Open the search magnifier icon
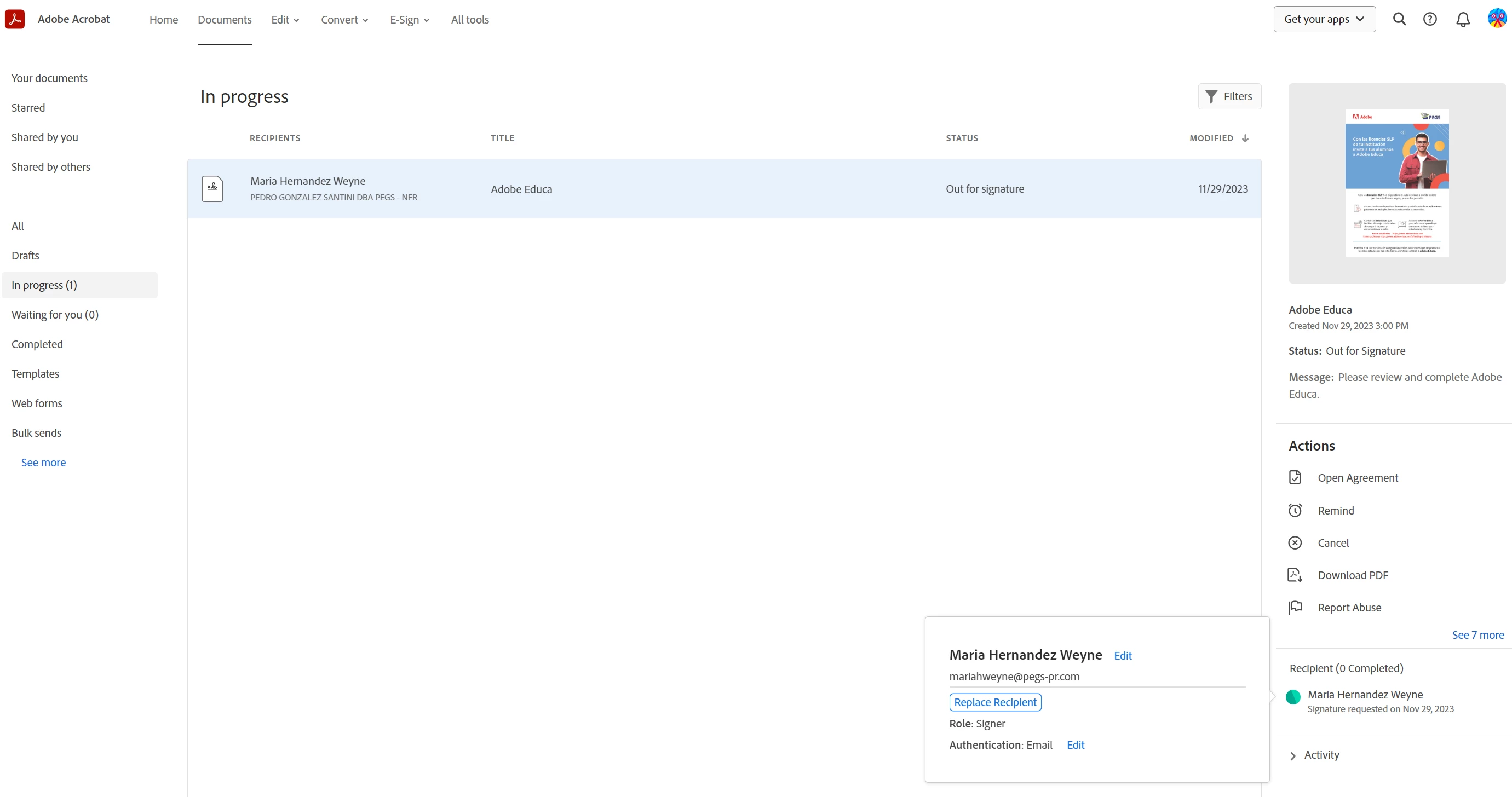The image size is (1512, 797). coord(1399,19)
